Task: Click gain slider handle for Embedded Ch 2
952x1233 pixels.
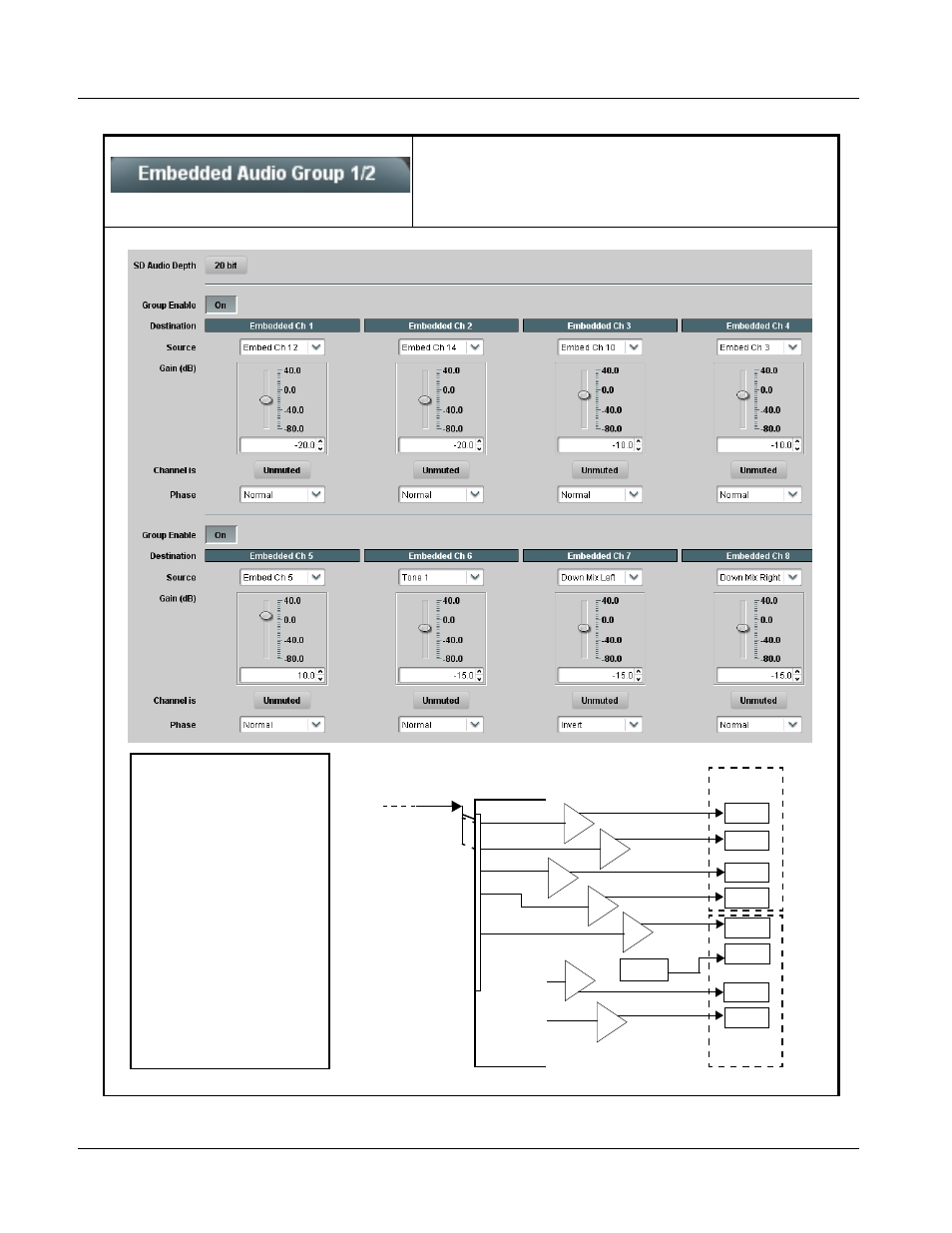Action: [425, 399]
